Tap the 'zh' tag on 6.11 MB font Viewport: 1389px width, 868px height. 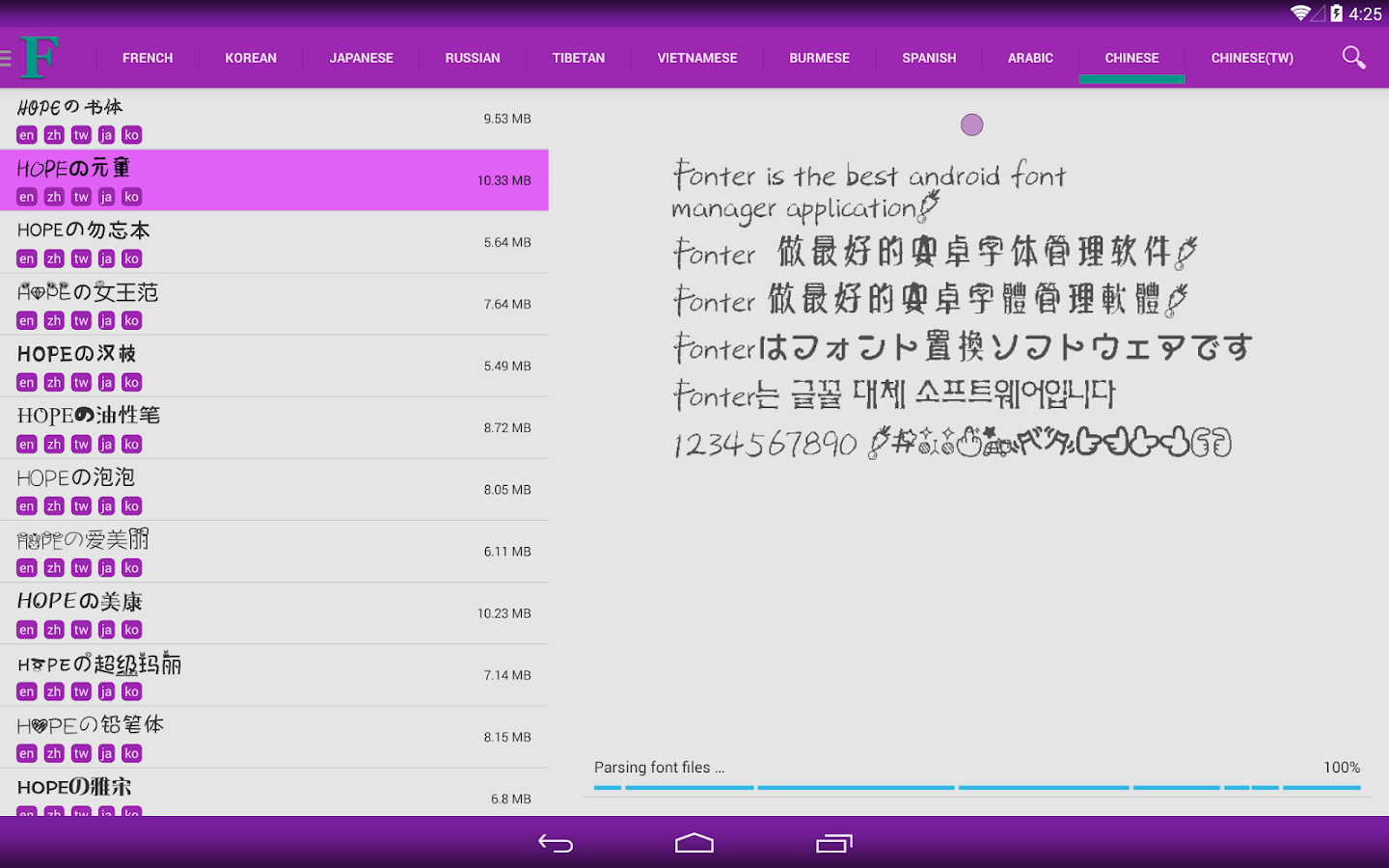click(54, 567)
